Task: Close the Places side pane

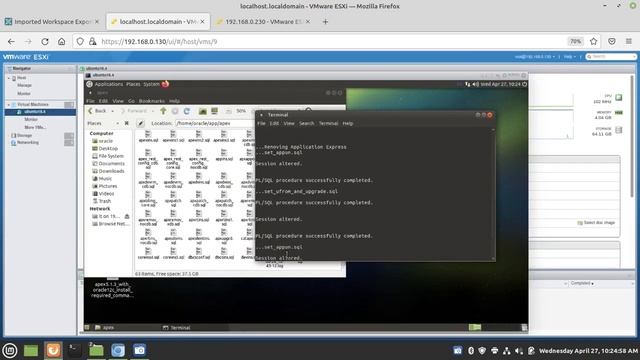Action: pyautogui.click(x=127, y=123)
